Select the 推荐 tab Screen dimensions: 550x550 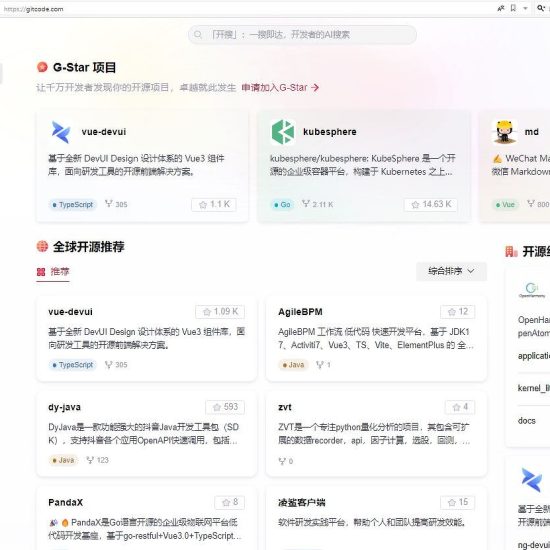53,272
